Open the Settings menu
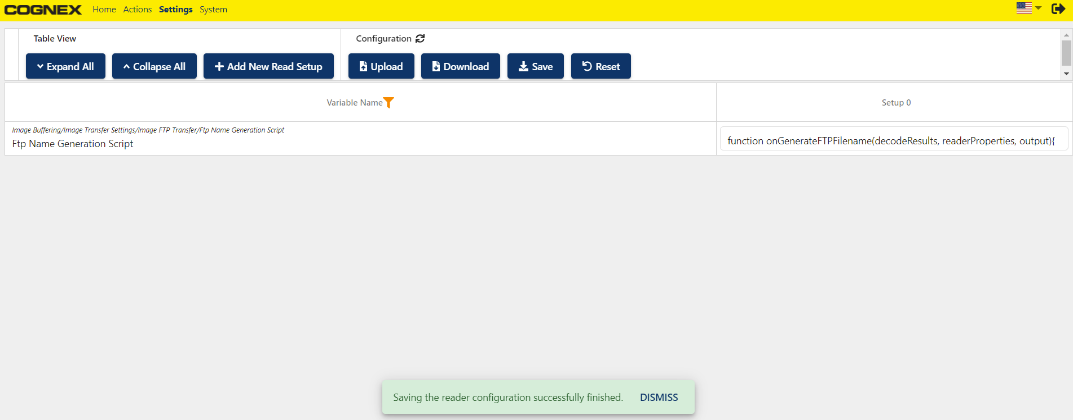This screenshot has height=420, width=1073. point(176,10)
